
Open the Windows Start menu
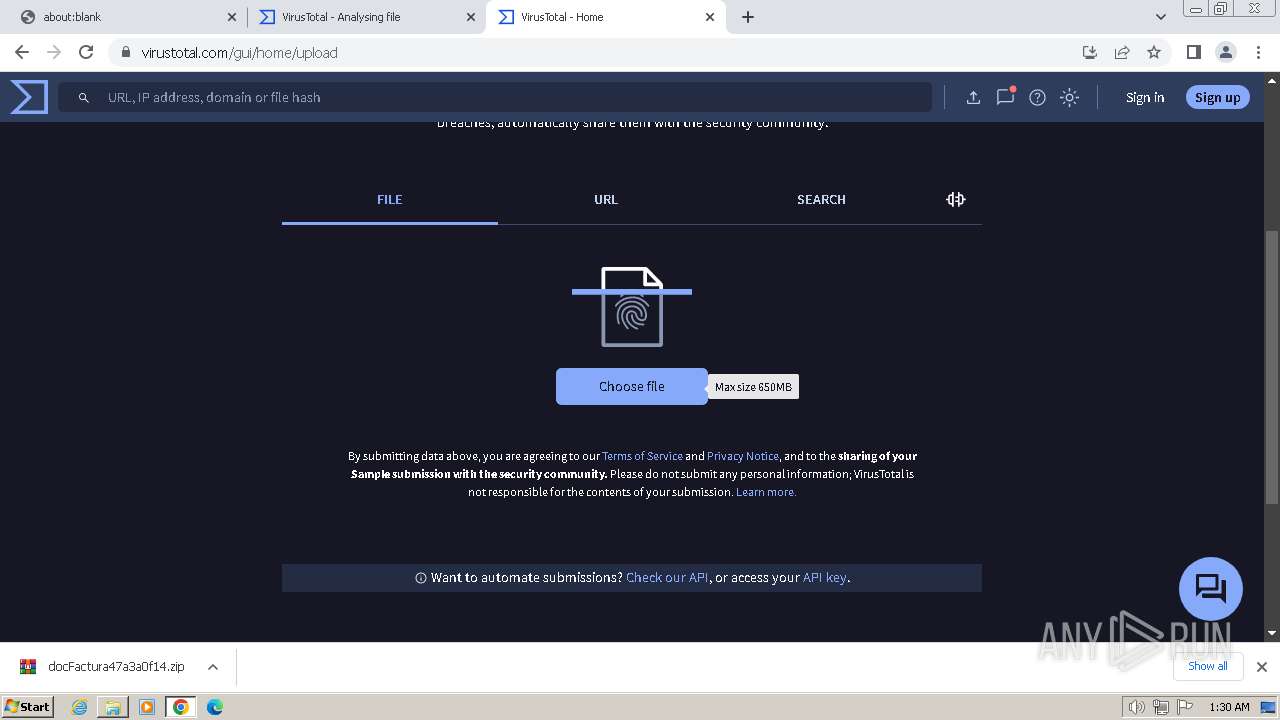point(27,706)
